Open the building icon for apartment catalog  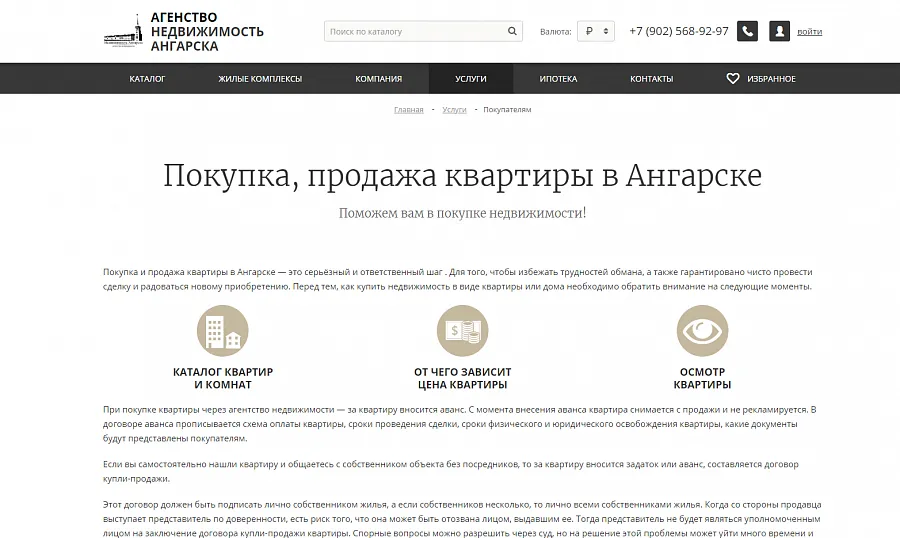click(x=223, y=331)
